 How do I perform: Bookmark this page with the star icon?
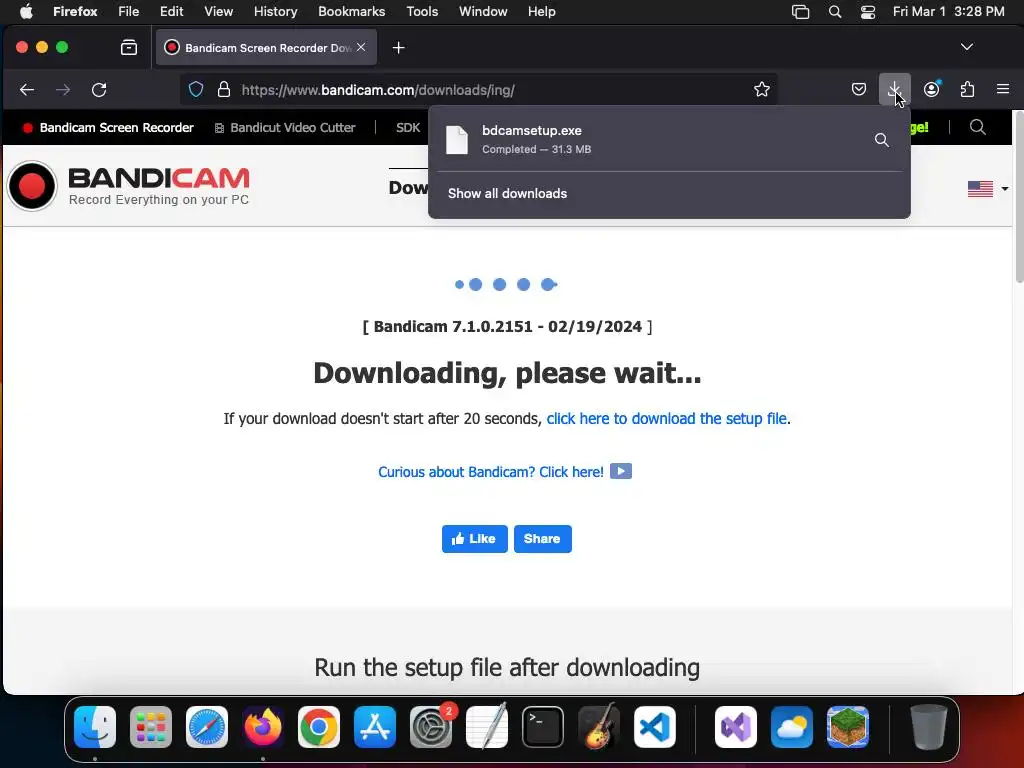761,89
